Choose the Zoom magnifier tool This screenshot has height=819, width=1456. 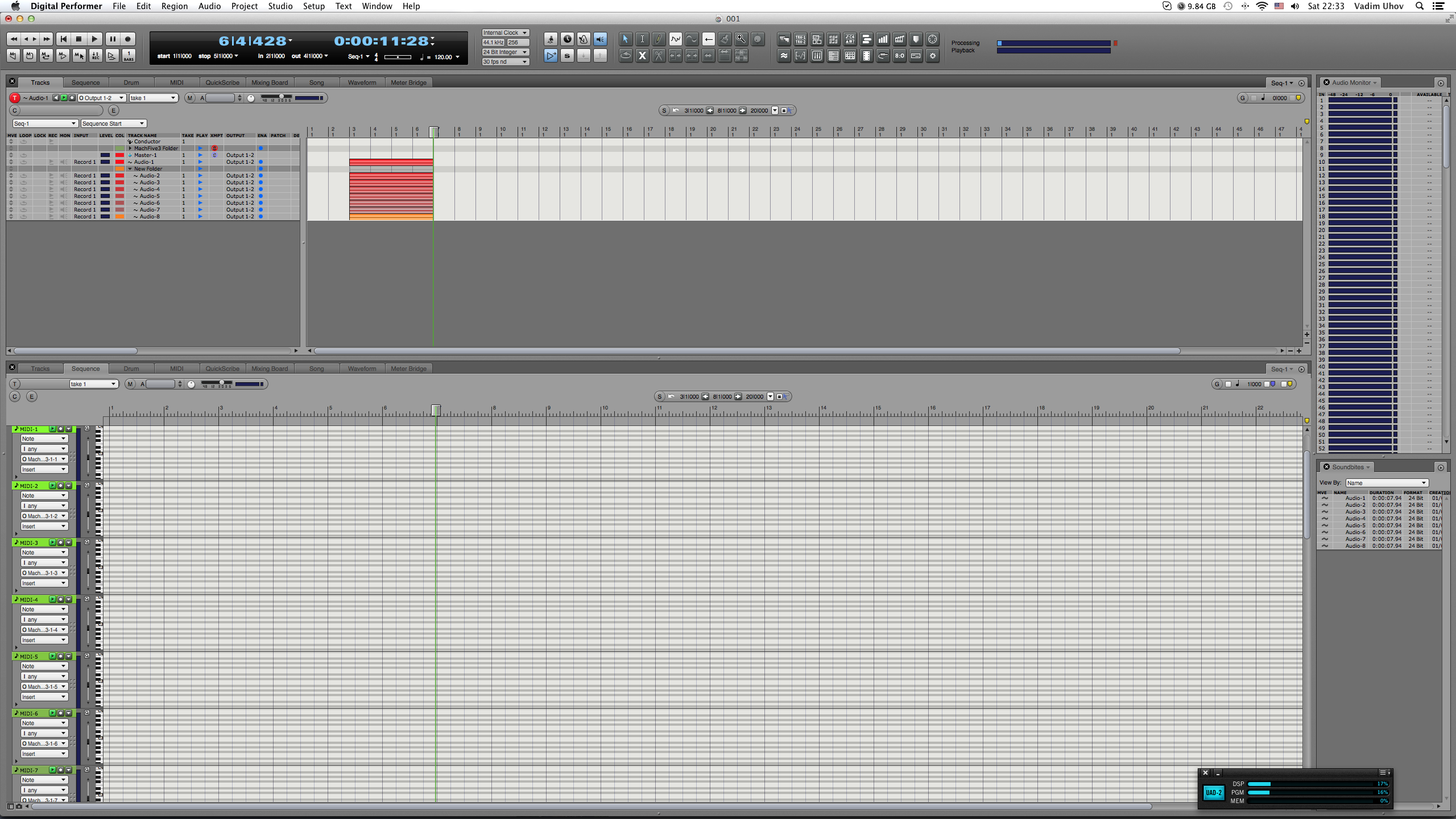tap(741, 39)
